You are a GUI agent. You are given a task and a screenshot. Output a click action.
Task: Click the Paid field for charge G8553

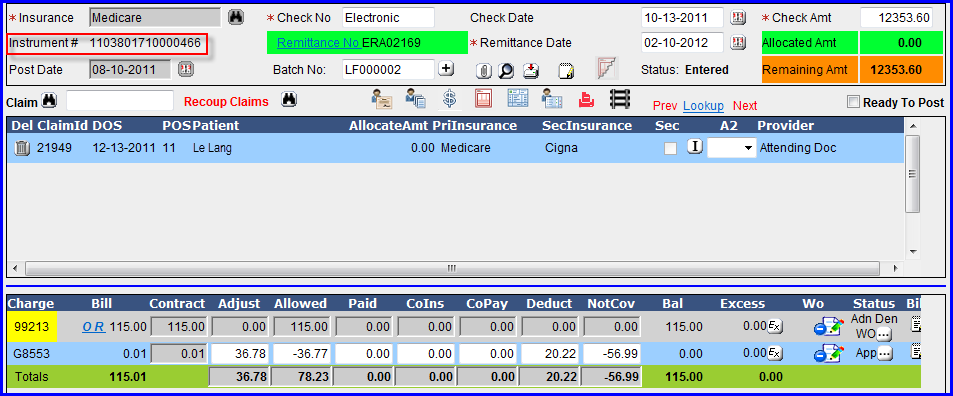coord(363,353)
